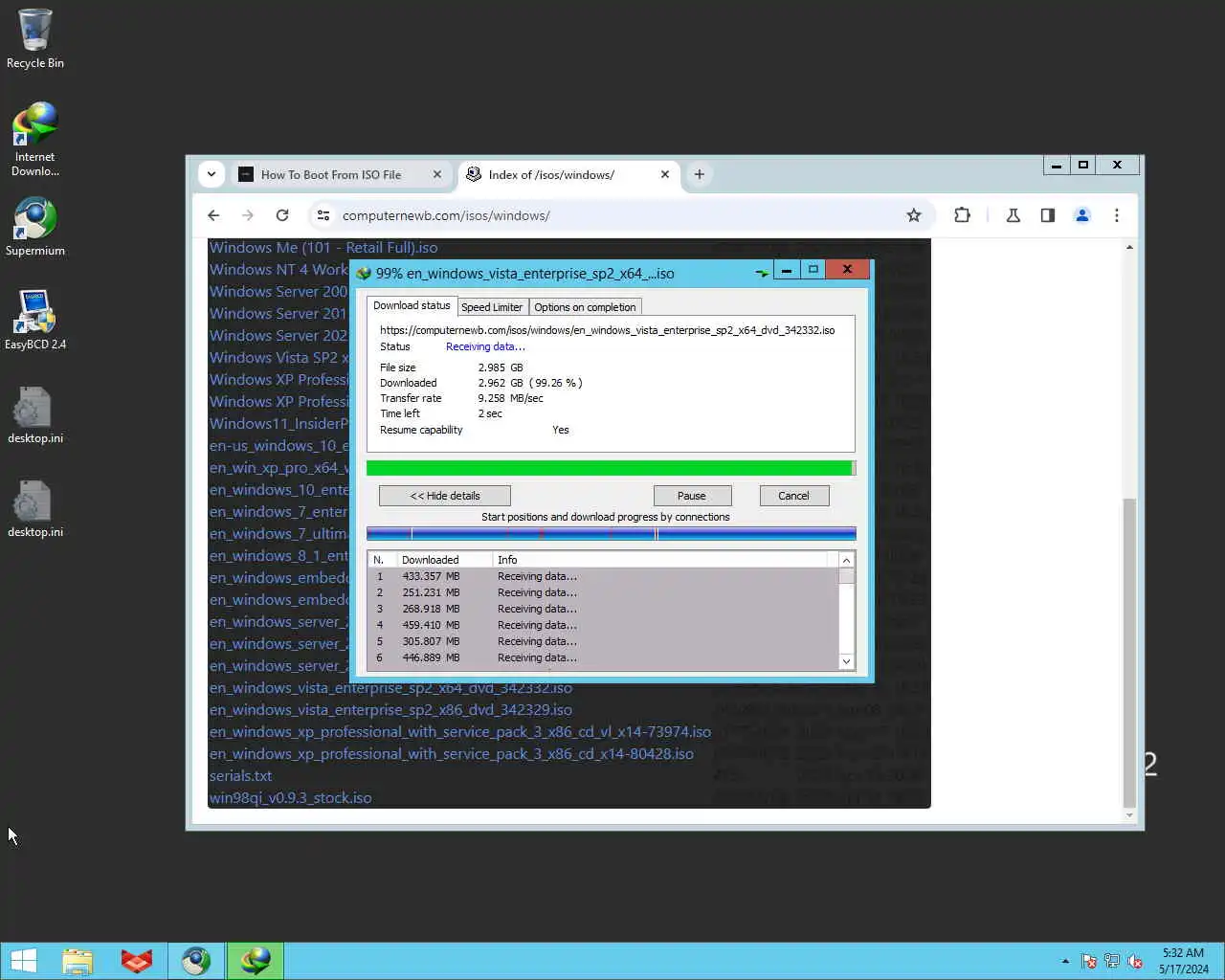Select connection row 2 with 251.231 MB
The width and height of the screenshot is (1225, 980).
point(603,592)
